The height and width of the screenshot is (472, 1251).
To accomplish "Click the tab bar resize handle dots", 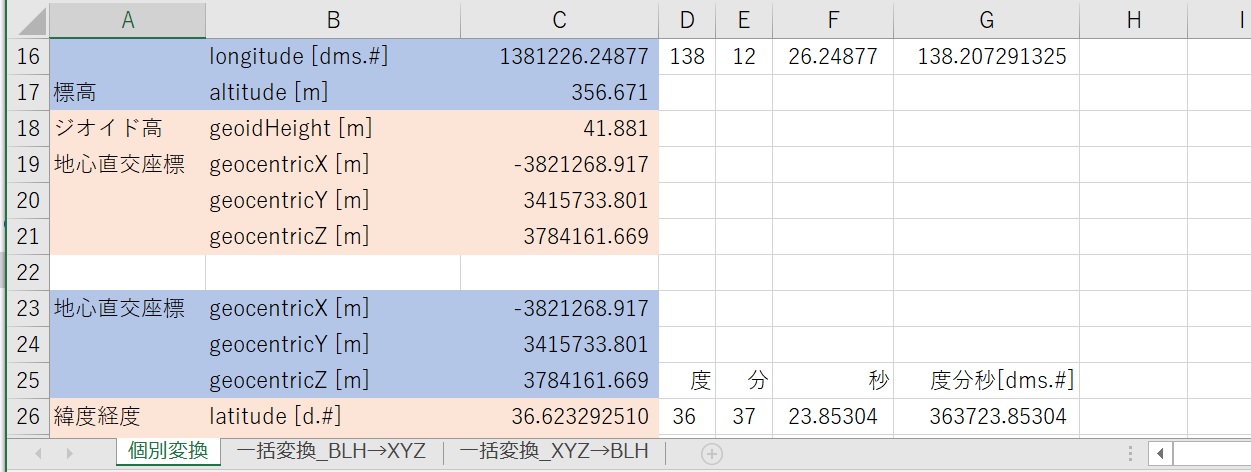I will point(1130,453).
